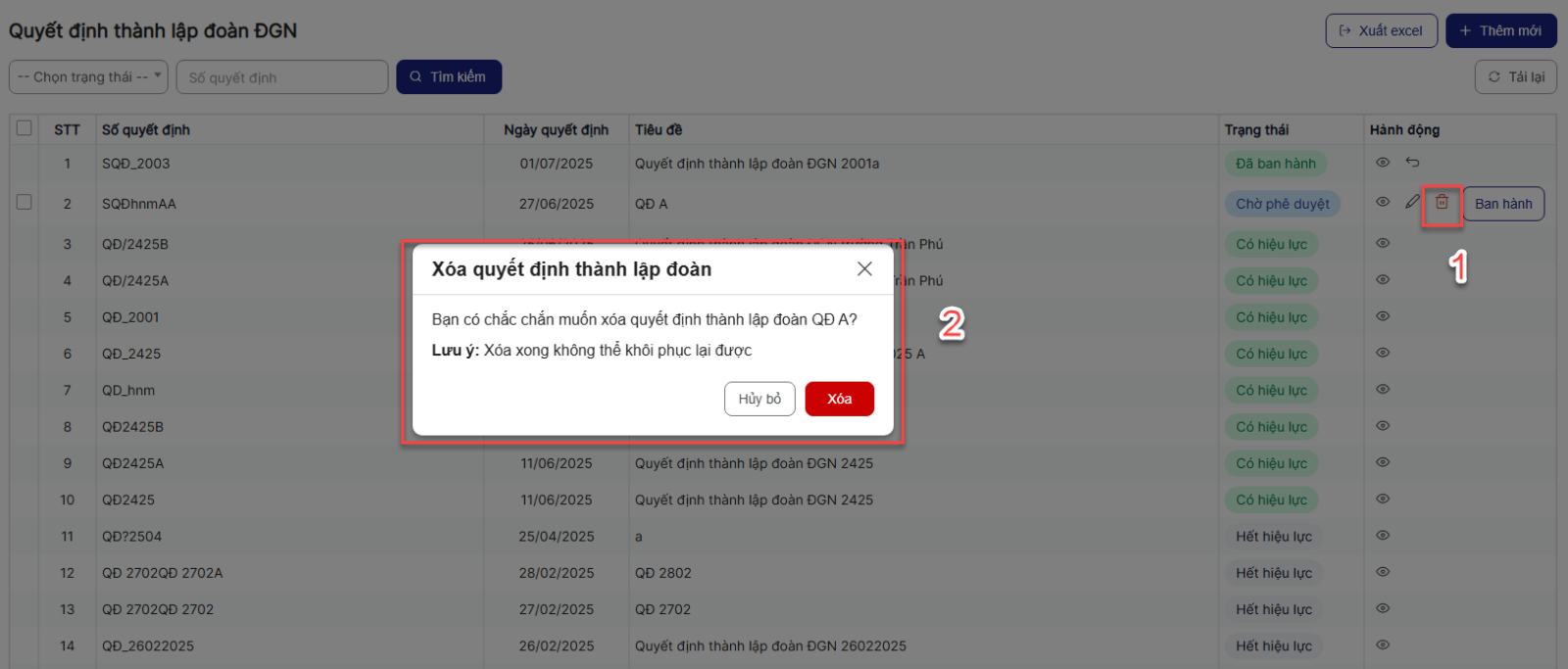Click eye icon for QĐ_26022025 row
The image size is (1568, 669).
tap(1383, 645)
